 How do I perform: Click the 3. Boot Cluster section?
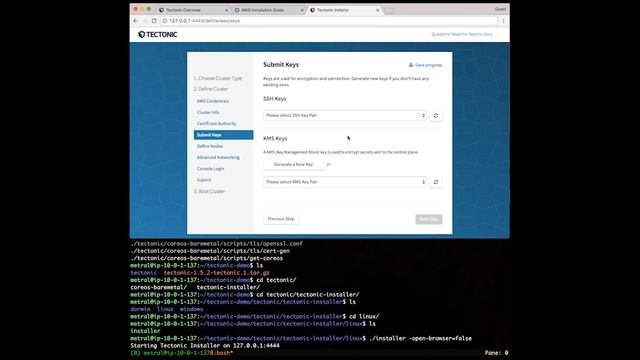pyautogui.click(x=209, y=191)
